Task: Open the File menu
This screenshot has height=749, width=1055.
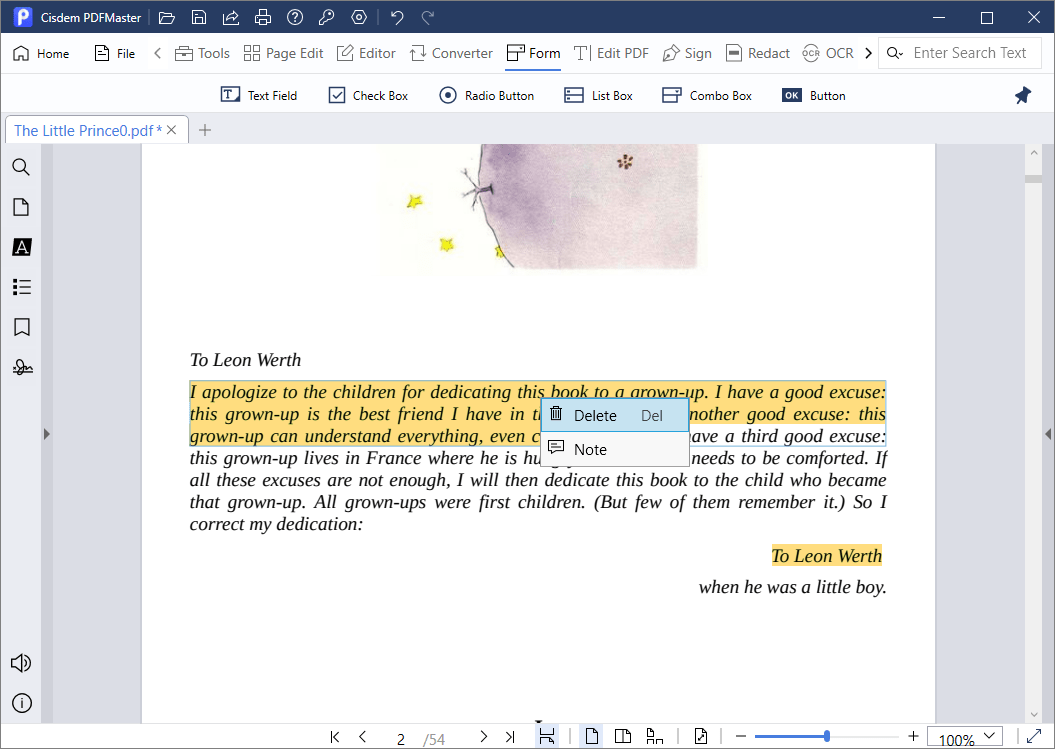Action: coord(115,53)
